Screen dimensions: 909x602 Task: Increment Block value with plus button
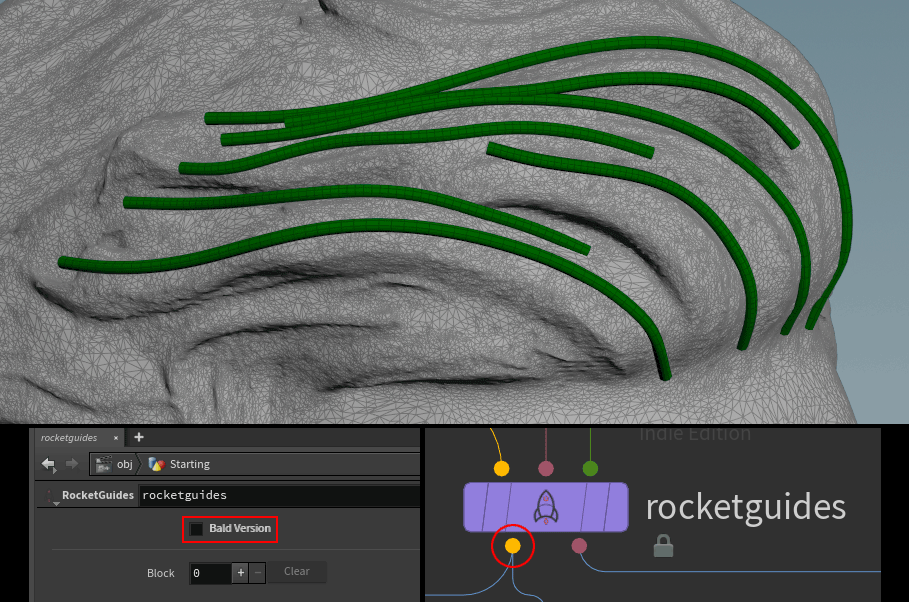click(x=241, y=573)
